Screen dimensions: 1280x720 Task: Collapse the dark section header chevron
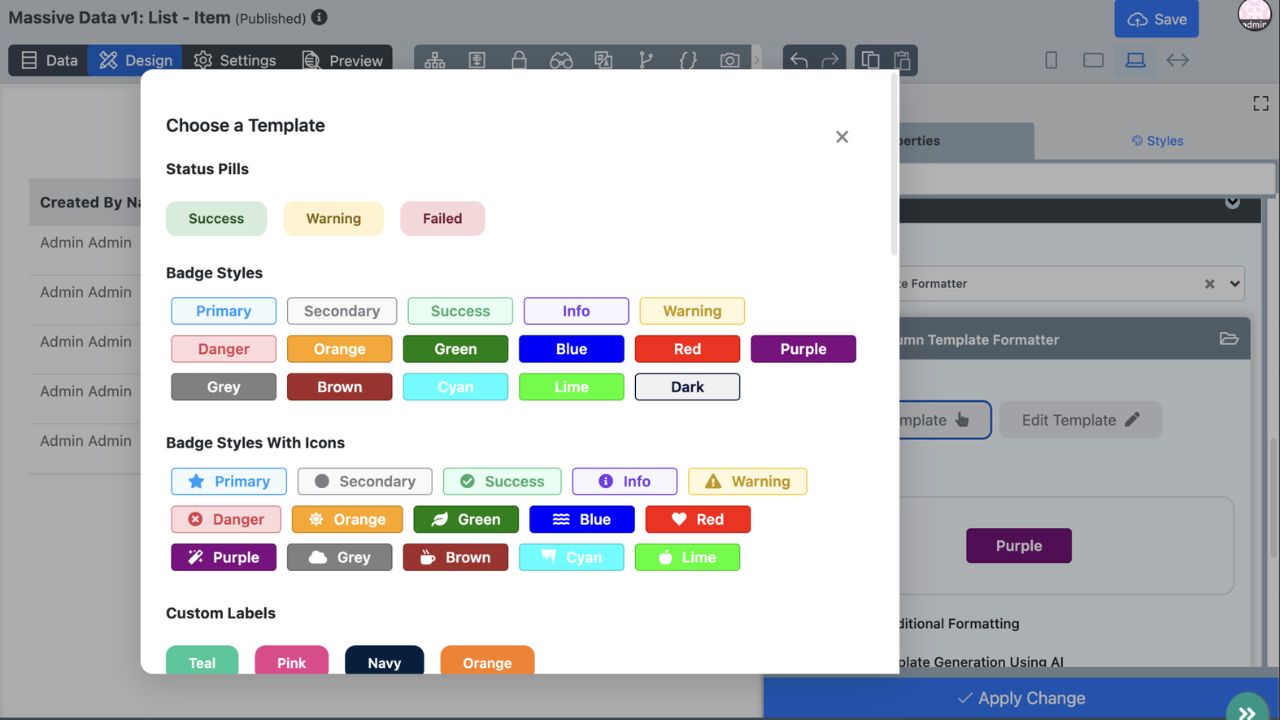pyautogui.click(x=1232, y=203)
